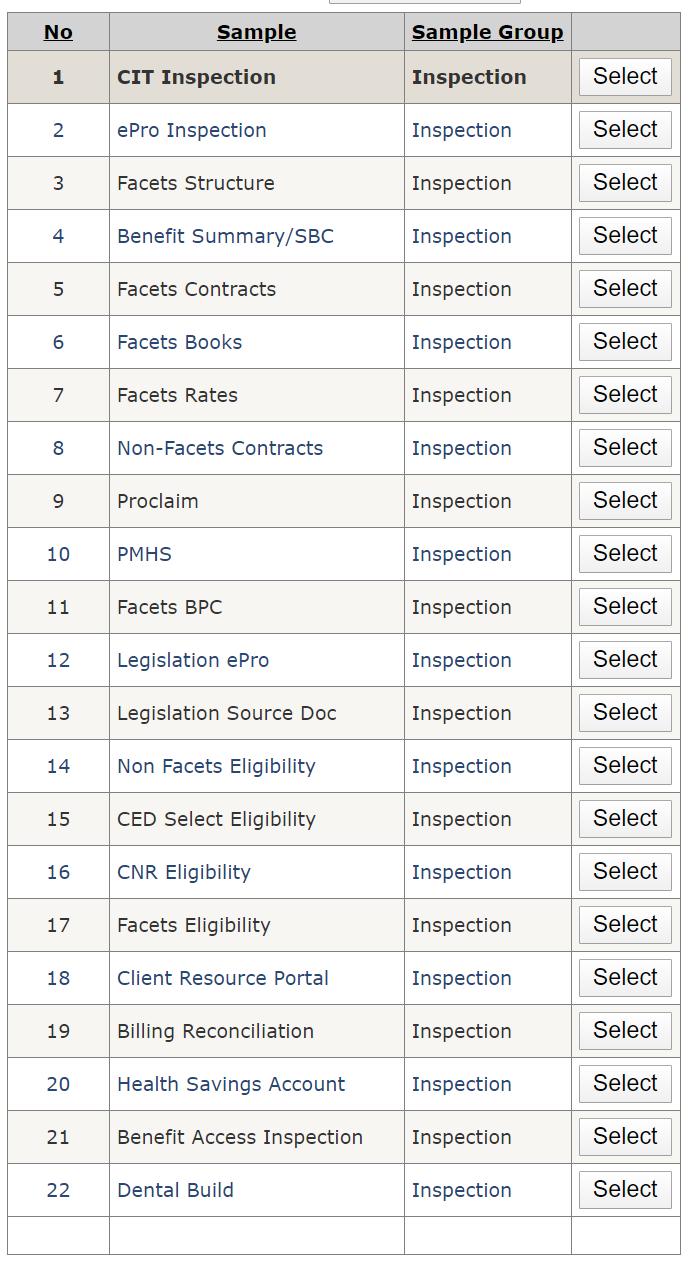
Task: Select the Legislation ePro row button
Action: coord(625,660)
